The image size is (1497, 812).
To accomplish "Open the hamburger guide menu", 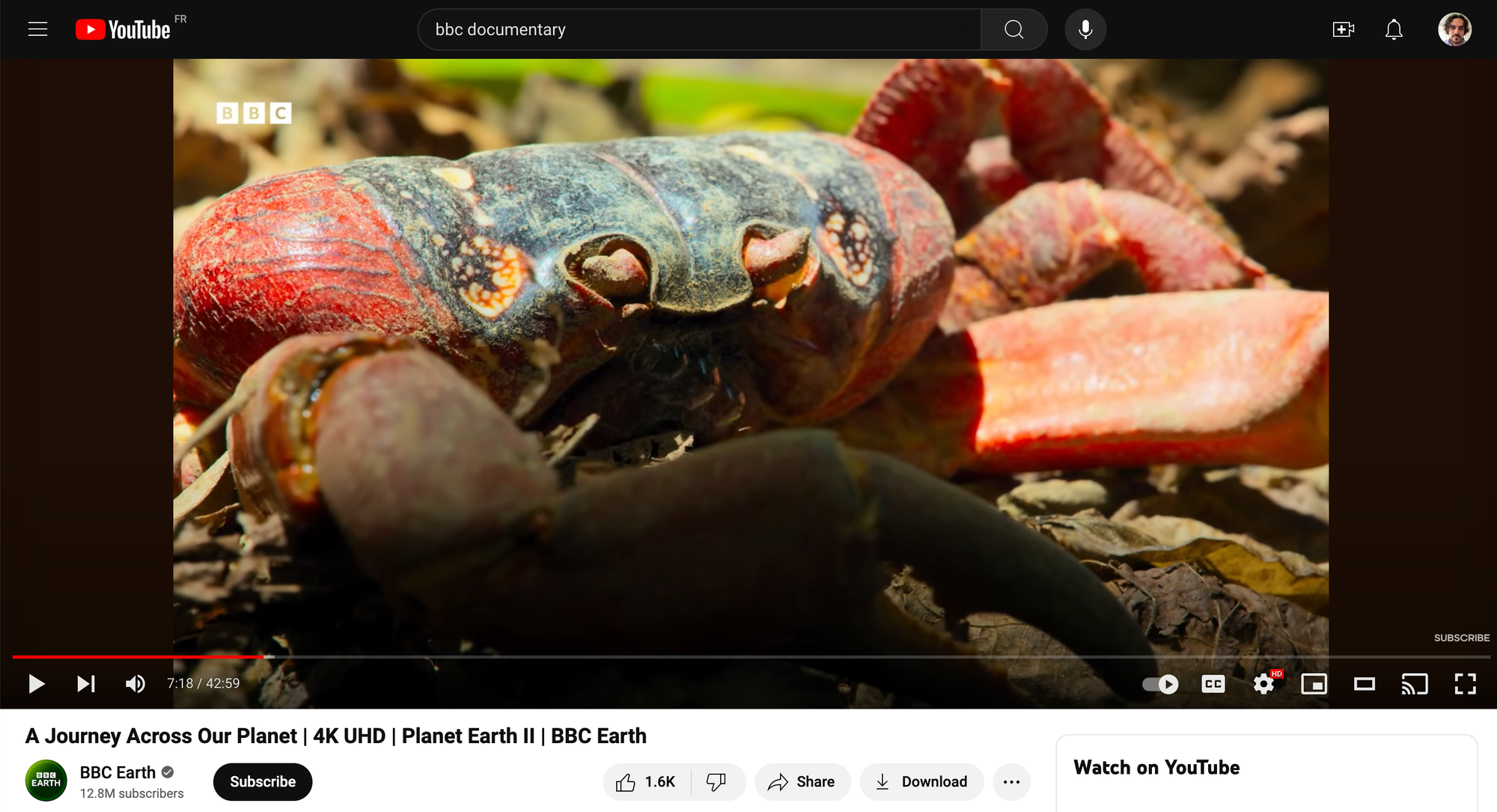I will click(37, 29).
